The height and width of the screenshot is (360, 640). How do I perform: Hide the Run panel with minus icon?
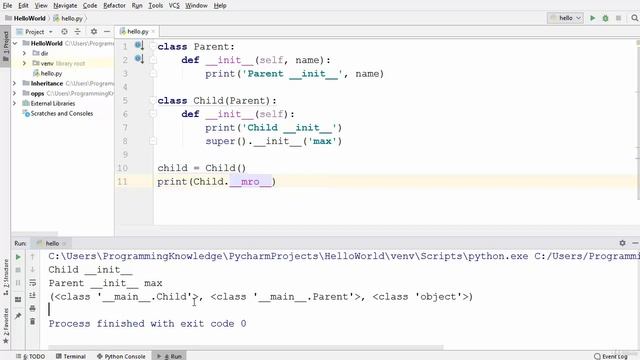(x=635, y=243)
